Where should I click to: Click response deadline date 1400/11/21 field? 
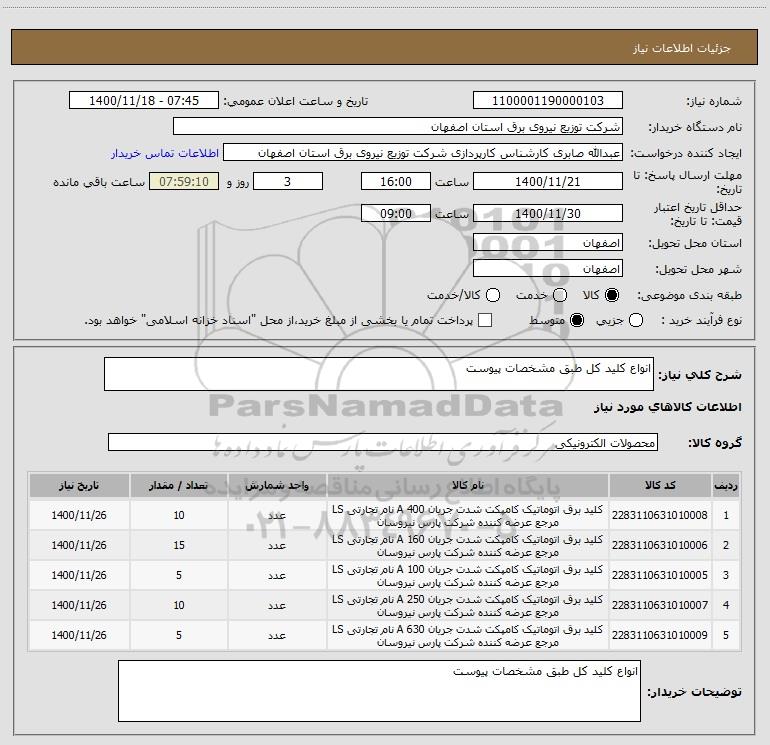(x=548, y=181)
